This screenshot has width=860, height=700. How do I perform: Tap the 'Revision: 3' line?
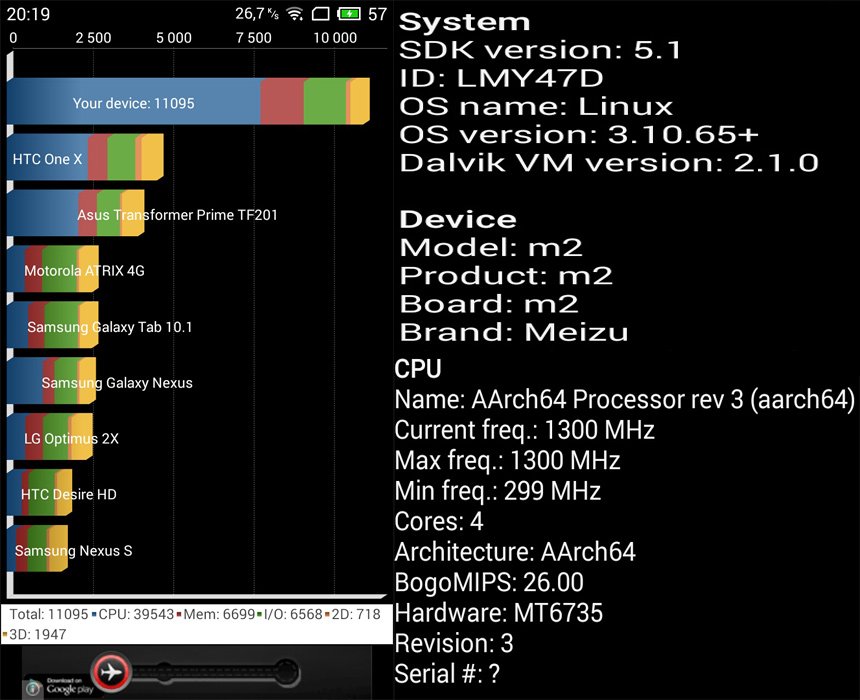click(454, 643)
